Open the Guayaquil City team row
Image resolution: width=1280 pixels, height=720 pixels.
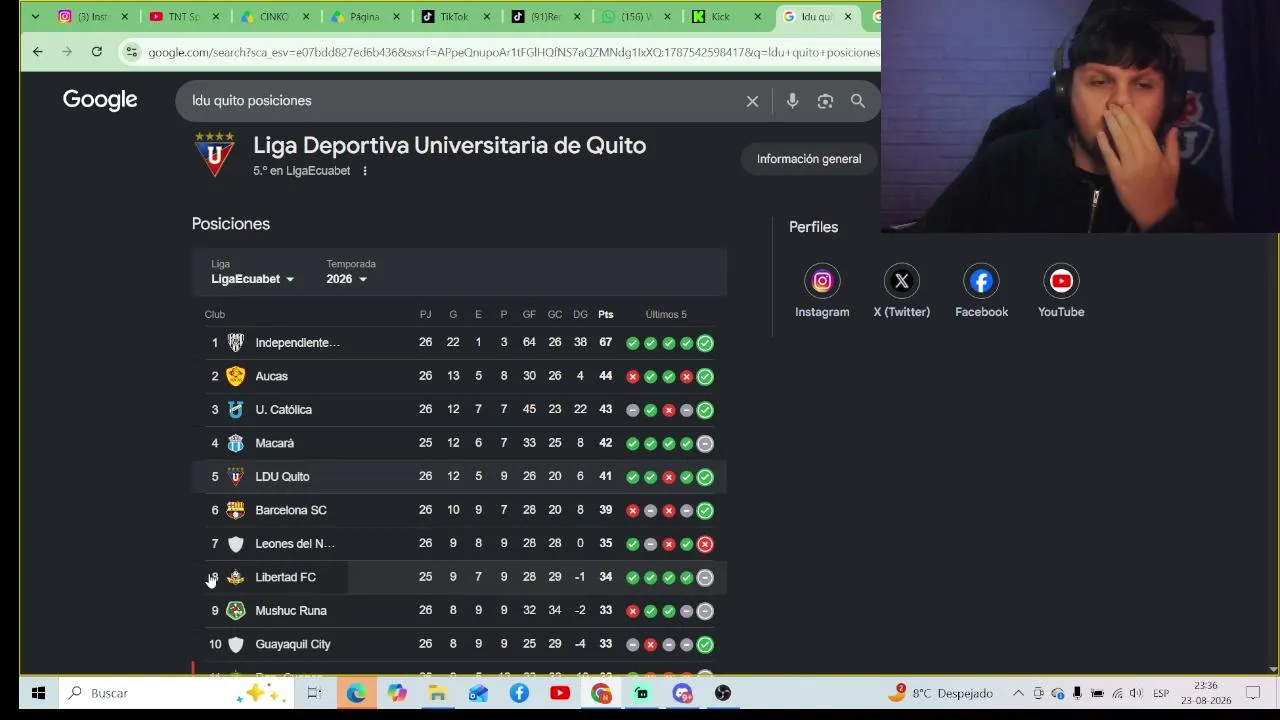pos(459,644)
